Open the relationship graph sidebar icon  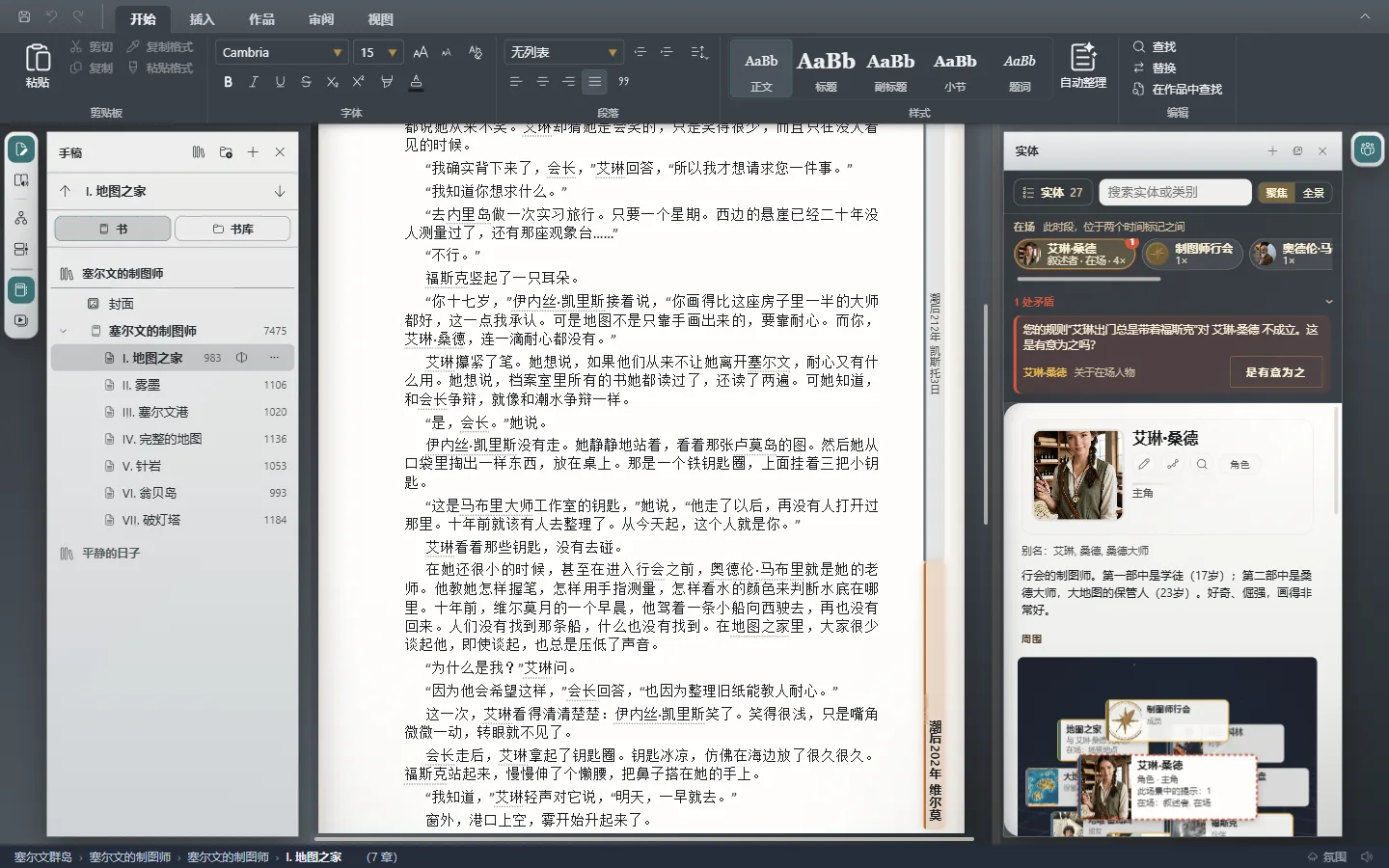pyautogui.click(x=21, y=219)
